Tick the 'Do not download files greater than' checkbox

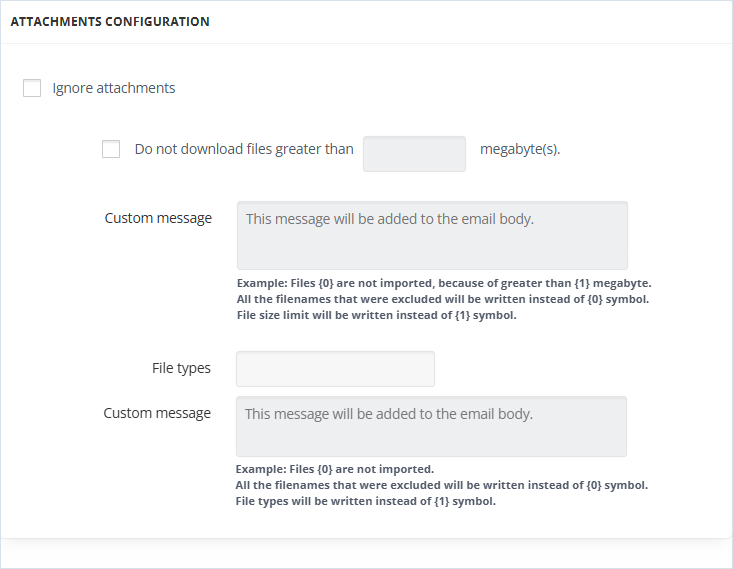pos(111,149)
